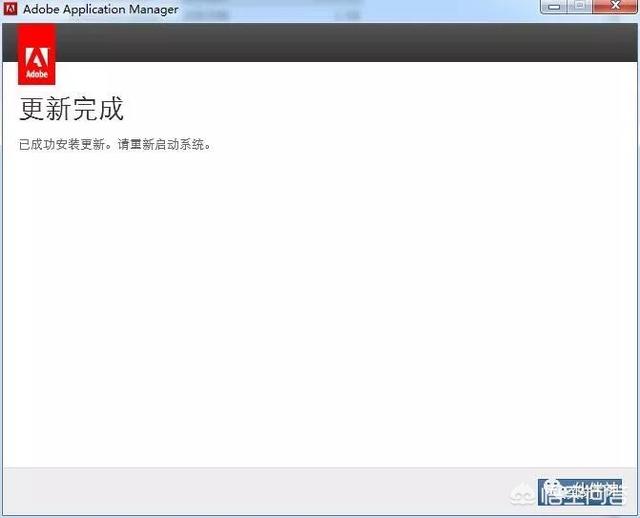Select the '更新完成' heading text

point(71,109)
